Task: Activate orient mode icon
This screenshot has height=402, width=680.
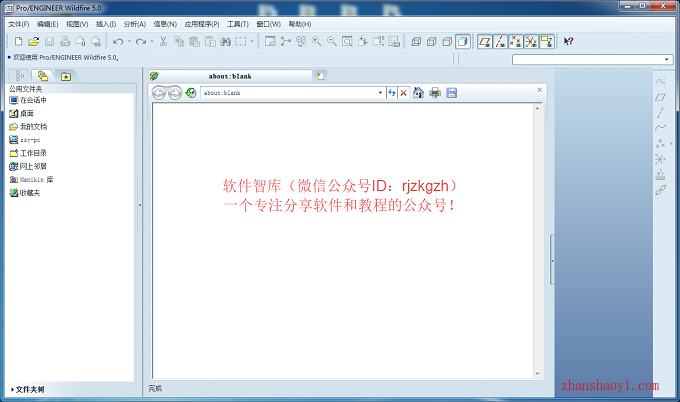Action: pos(301,41)
